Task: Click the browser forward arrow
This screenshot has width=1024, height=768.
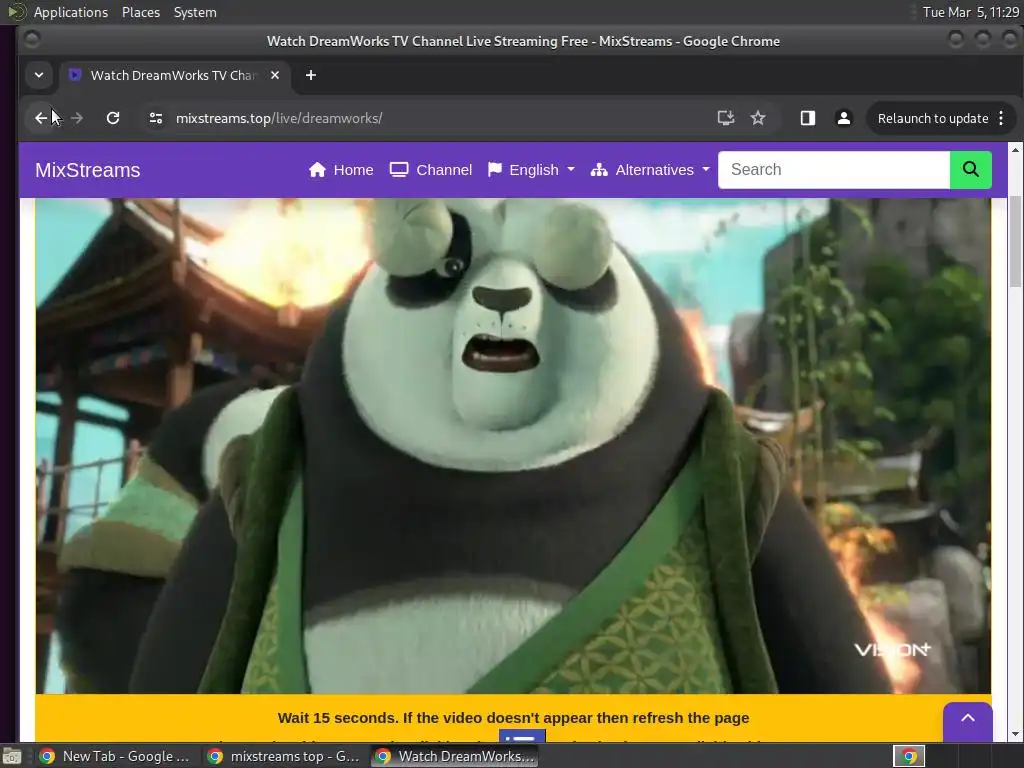Action: tap(76, 118)
